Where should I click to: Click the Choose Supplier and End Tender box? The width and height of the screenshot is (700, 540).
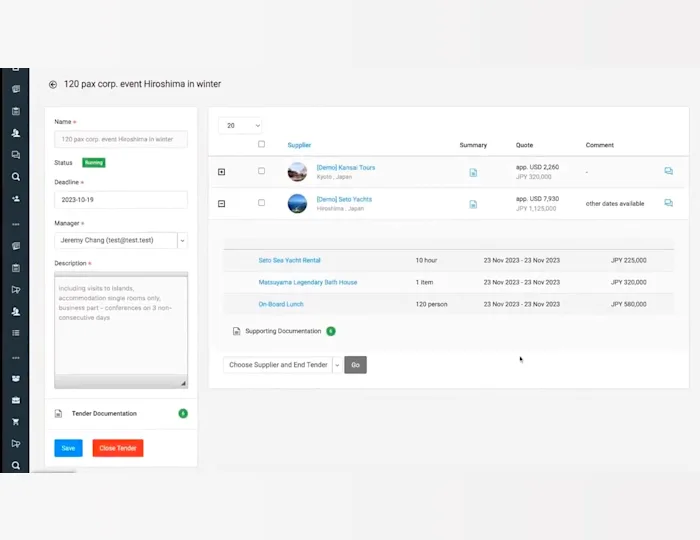[x=278, y=365]
